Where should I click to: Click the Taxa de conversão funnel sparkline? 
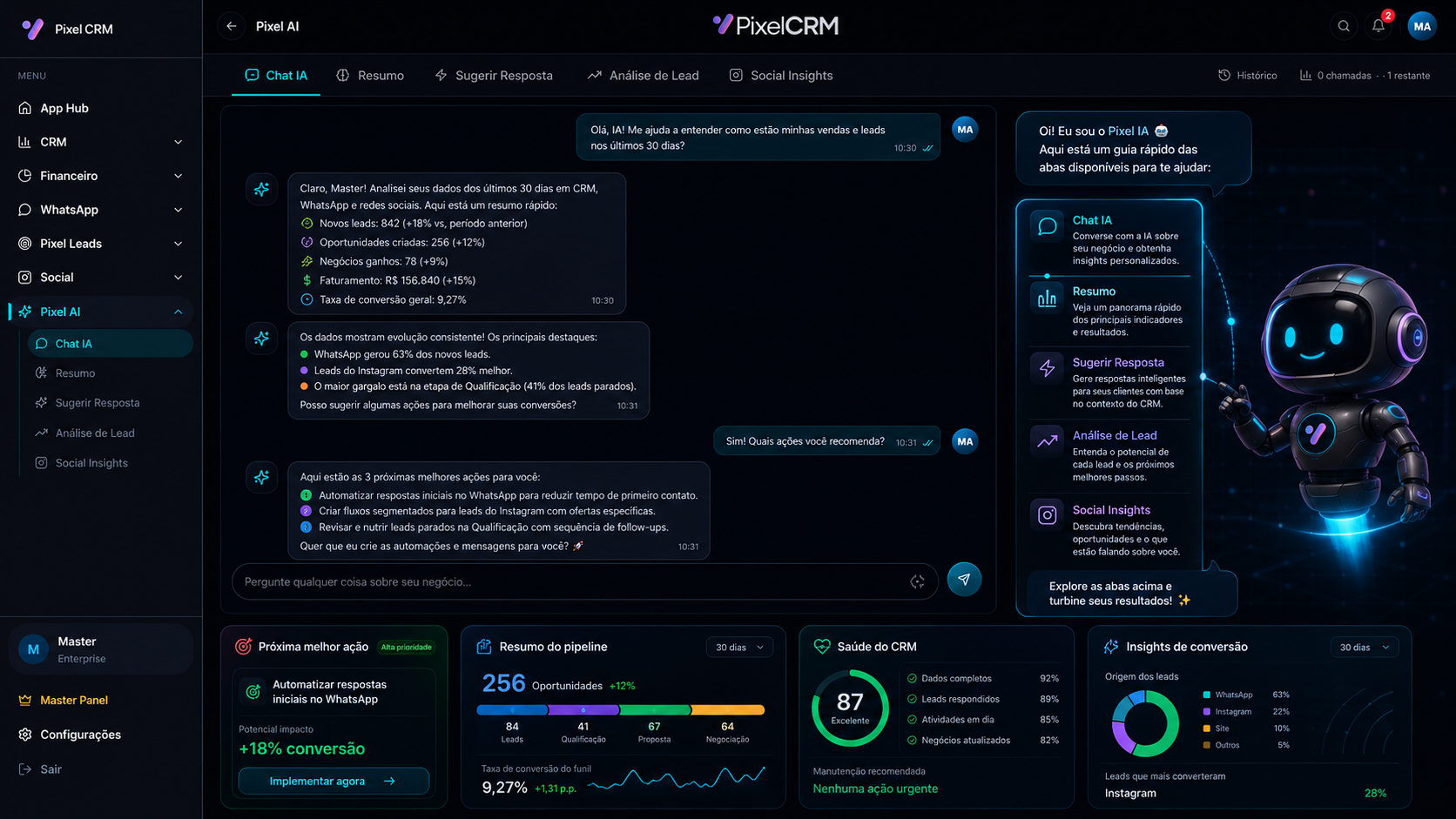click(677, 777)
